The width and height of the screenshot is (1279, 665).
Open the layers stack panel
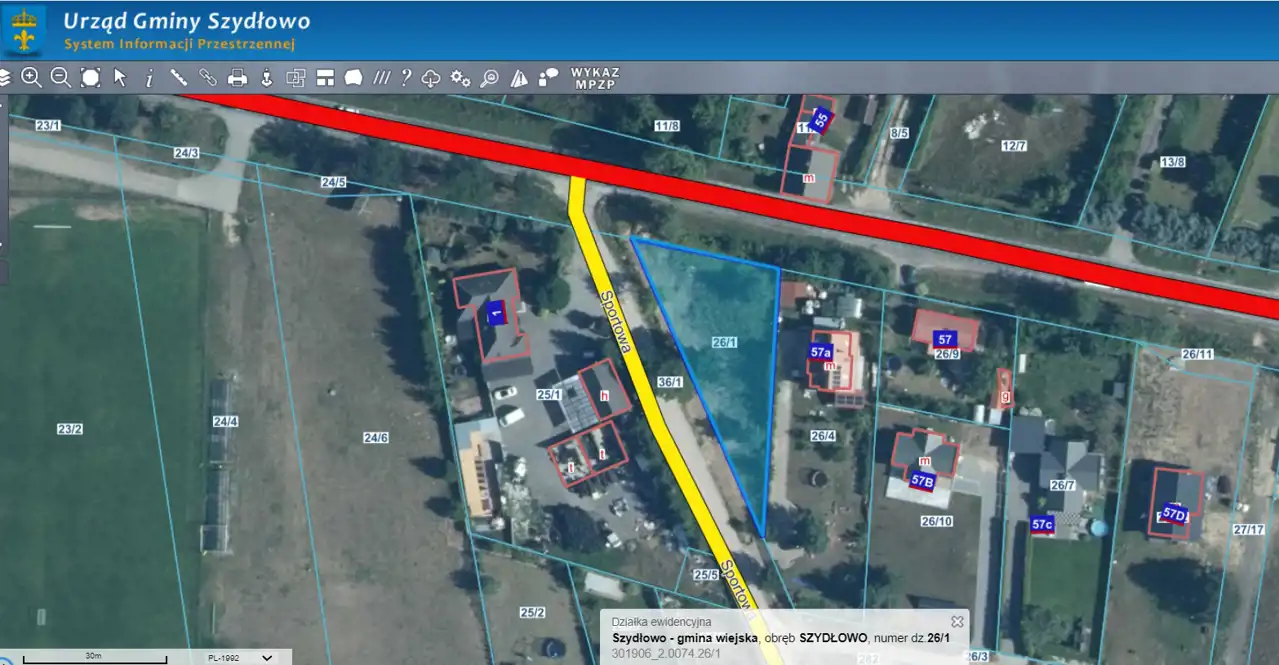point(4,78)
